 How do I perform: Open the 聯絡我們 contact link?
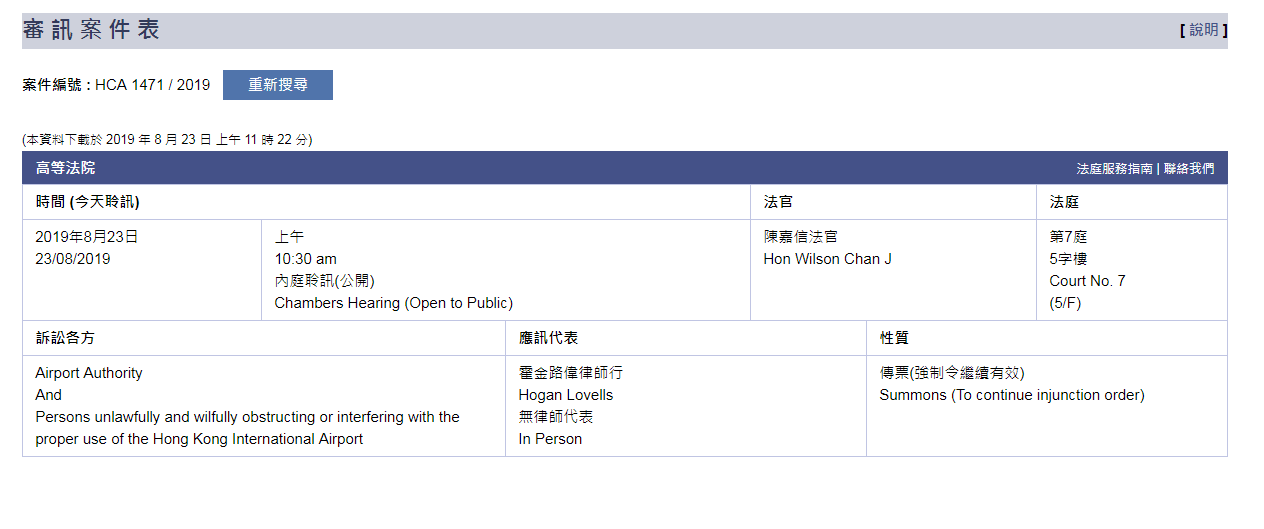point(1189,169)
